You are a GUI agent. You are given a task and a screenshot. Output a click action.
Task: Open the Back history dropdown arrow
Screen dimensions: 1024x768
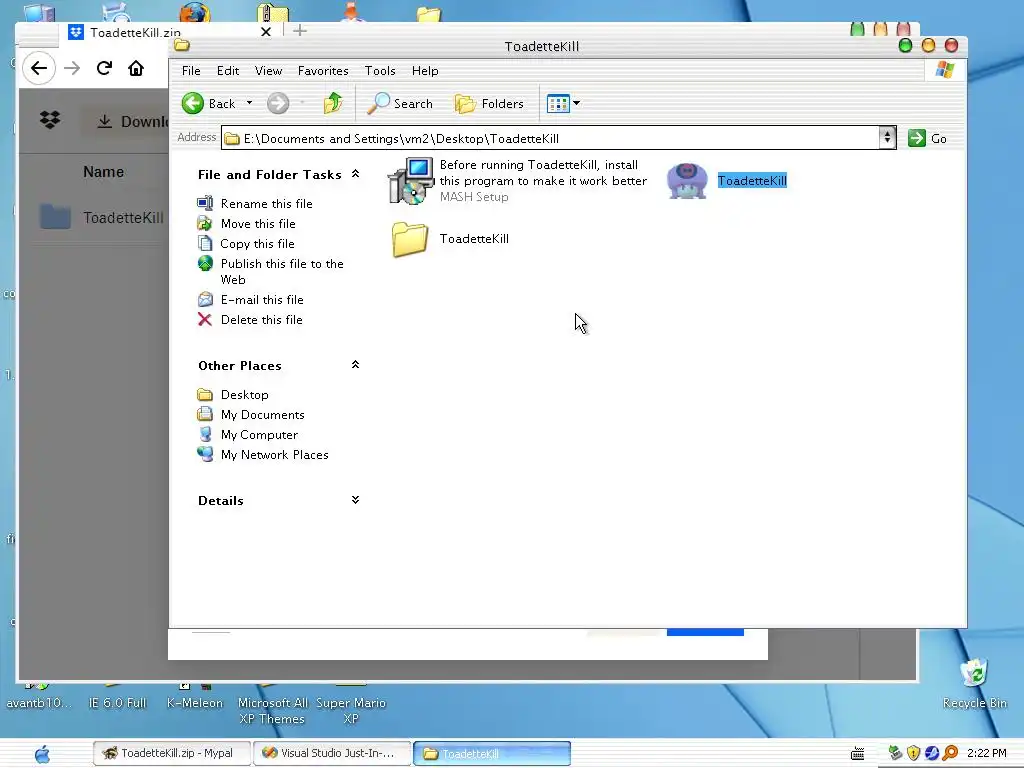pyautogui.click(x=249, y=103)
